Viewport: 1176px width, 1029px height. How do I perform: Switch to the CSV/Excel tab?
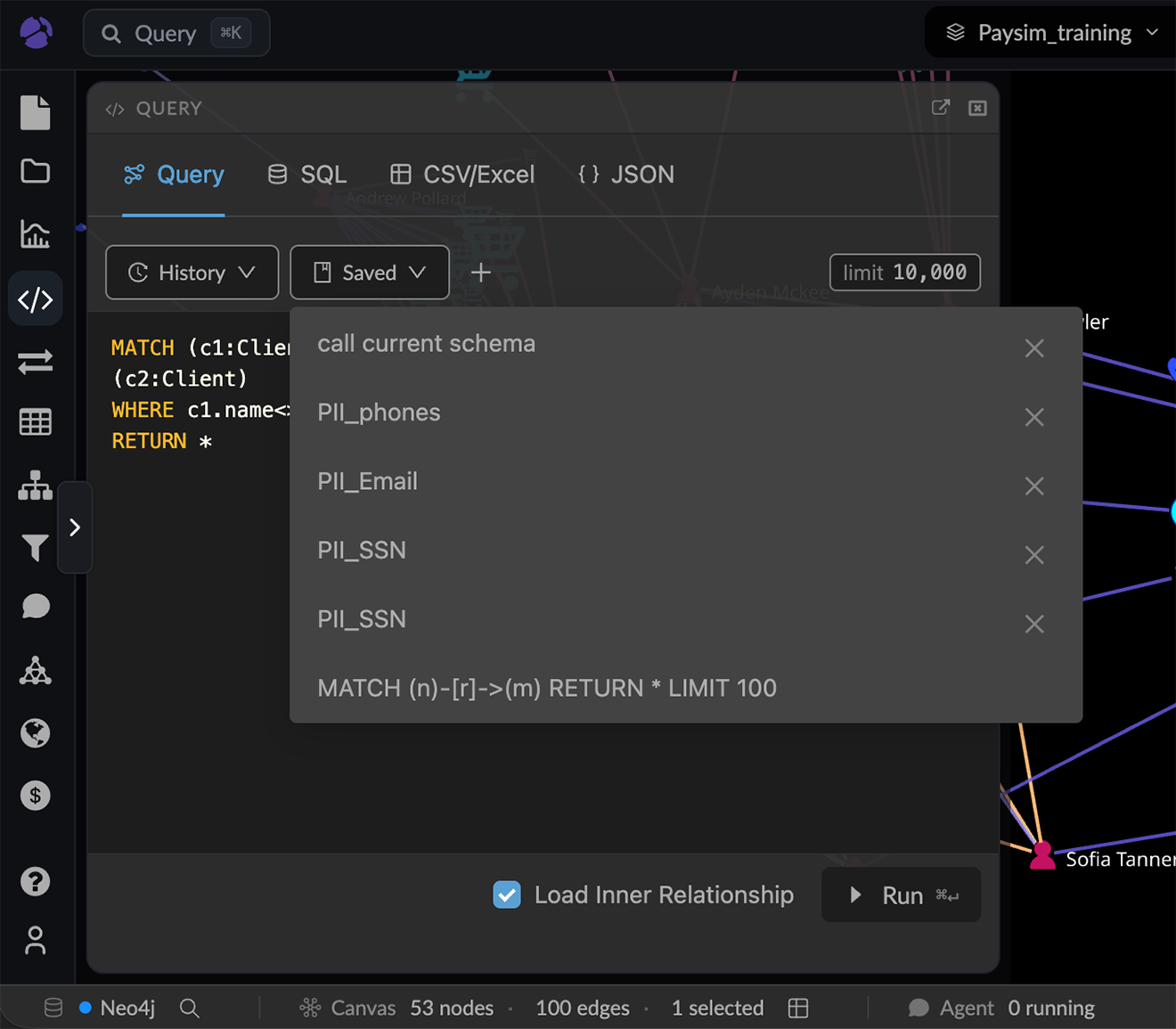(462, 175)
